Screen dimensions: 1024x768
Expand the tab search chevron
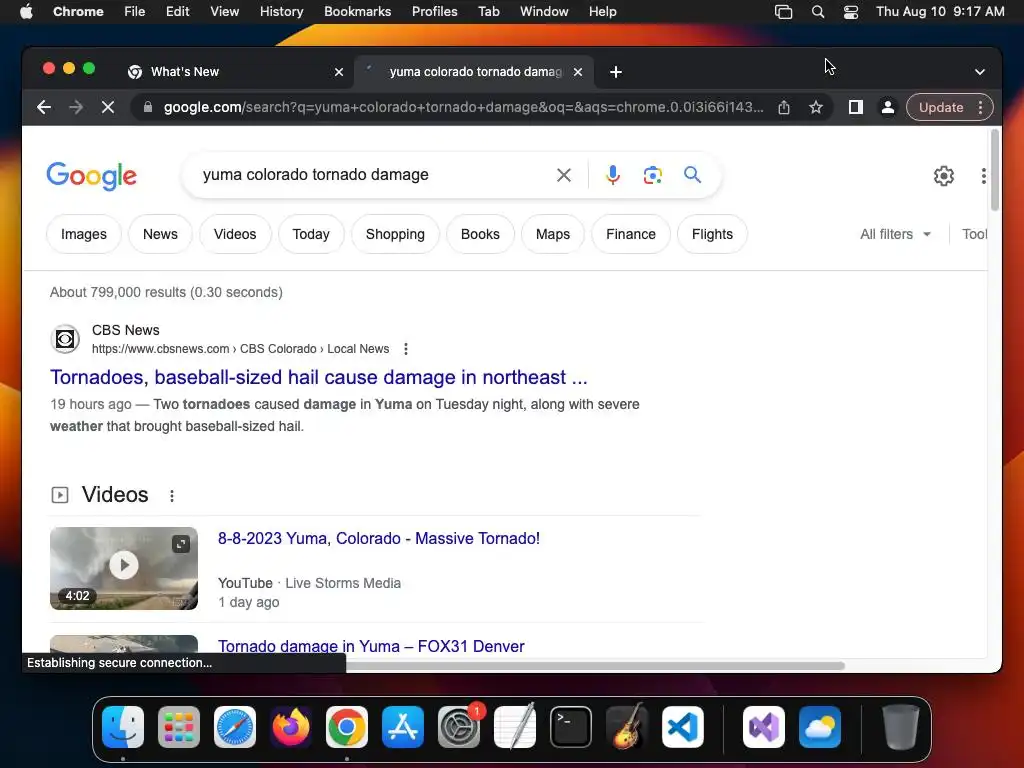pyautogui.click(x=980, y=72)
